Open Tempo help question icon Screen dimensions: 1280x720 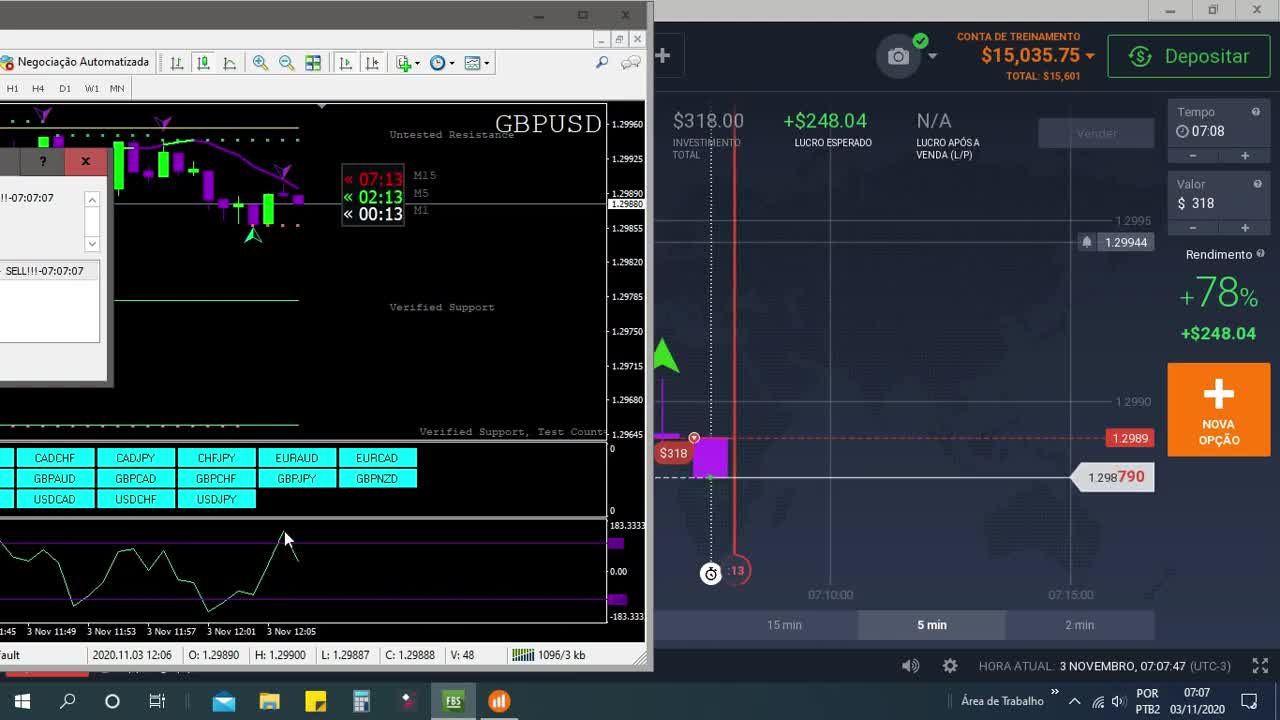1256,112
